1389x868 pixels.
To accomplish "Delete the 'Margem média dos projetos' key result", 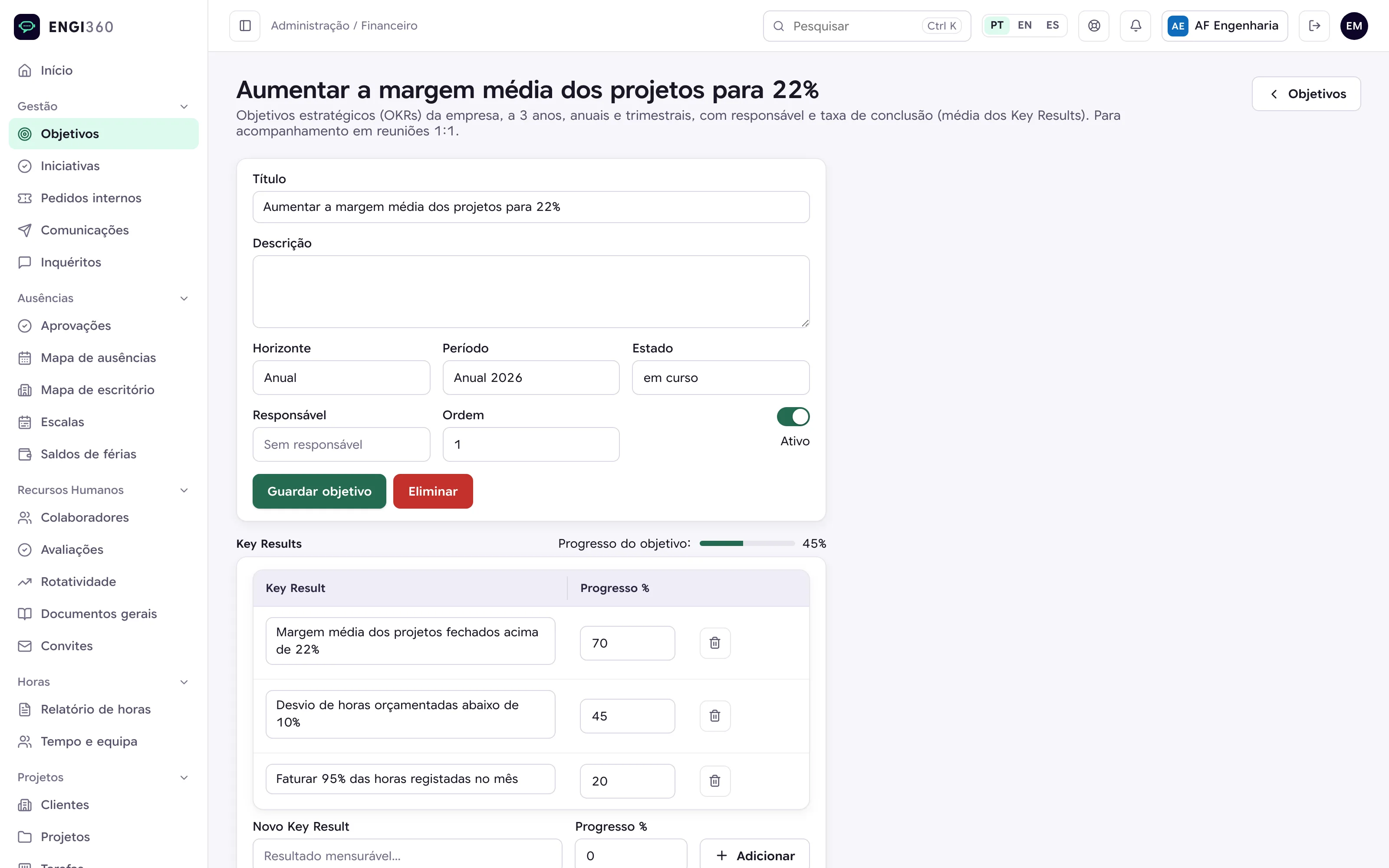I will coord(714,643).
